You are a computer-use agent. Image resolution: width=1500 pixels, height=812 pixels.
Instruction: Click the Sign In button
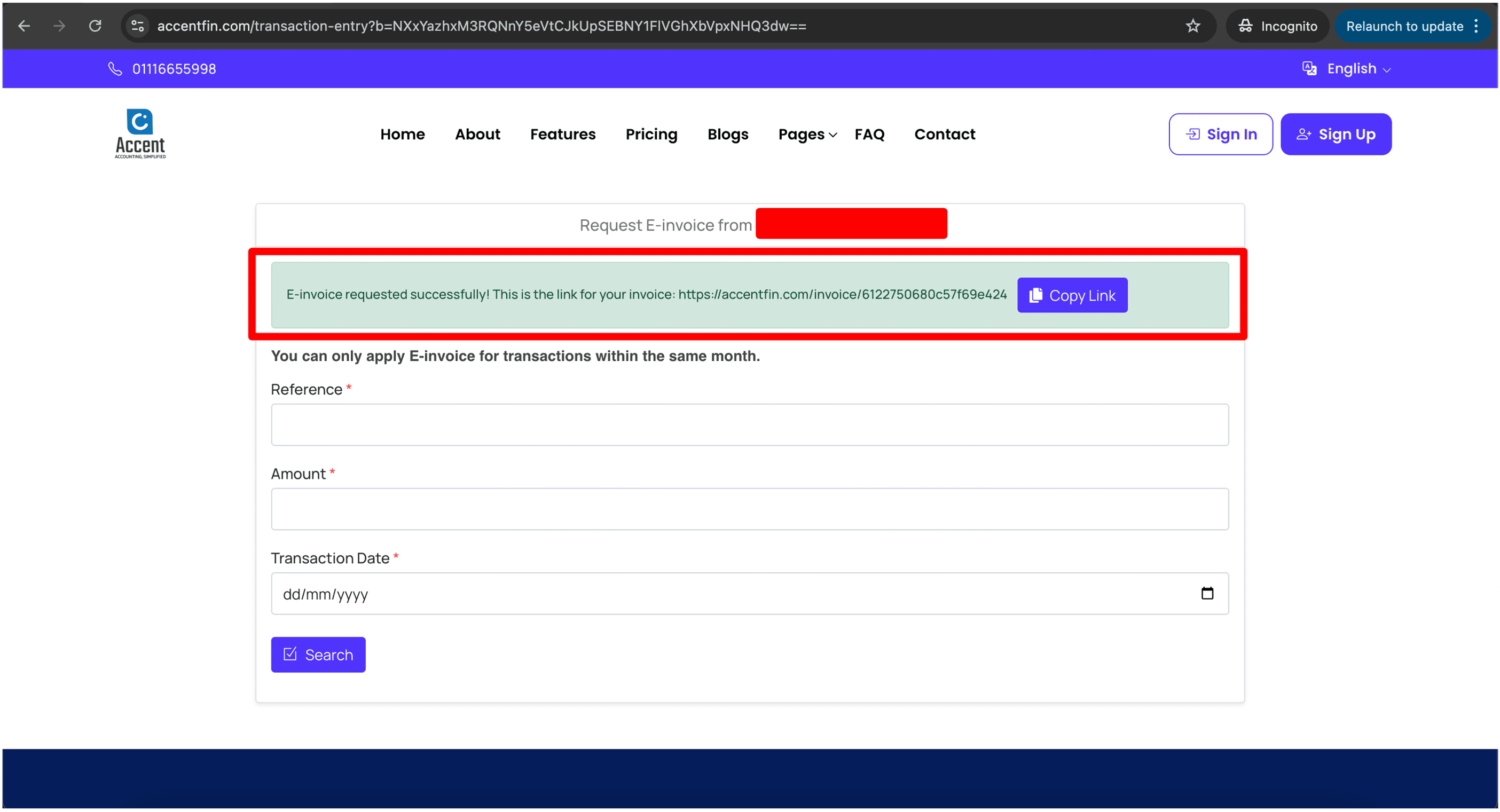[1221, 135]
